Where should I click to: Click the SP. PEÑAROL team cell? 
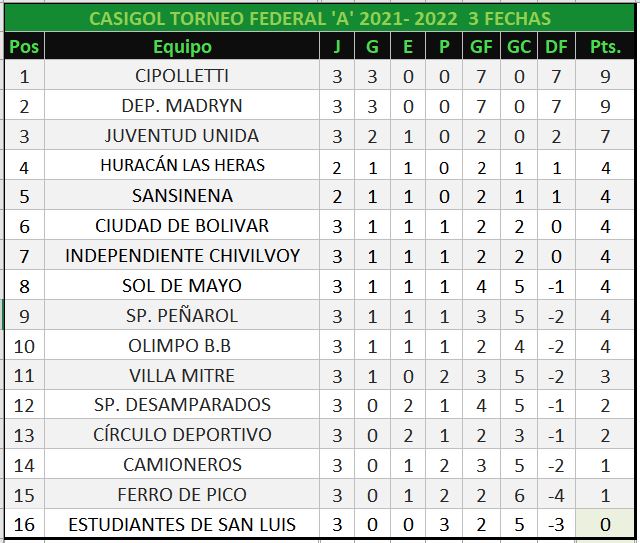pos(182,315)
